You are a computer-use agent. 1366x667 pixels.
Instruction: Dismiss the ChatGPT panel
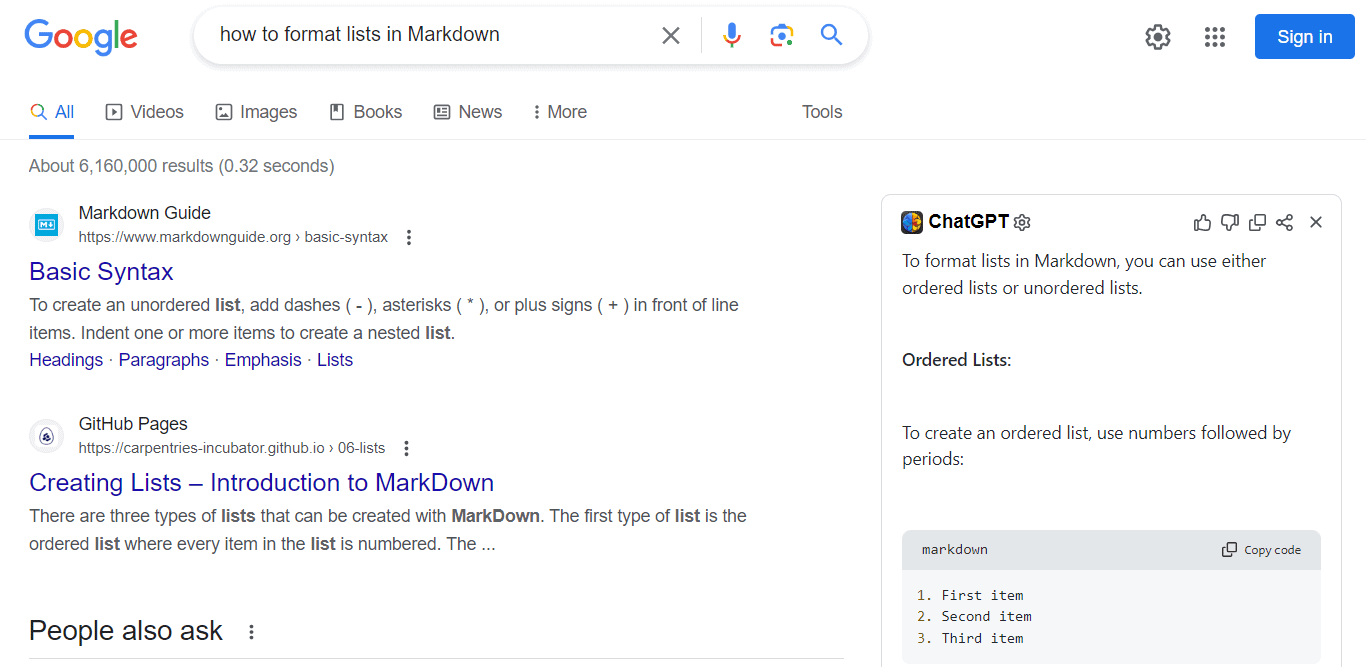click(x=1316, y=222)
